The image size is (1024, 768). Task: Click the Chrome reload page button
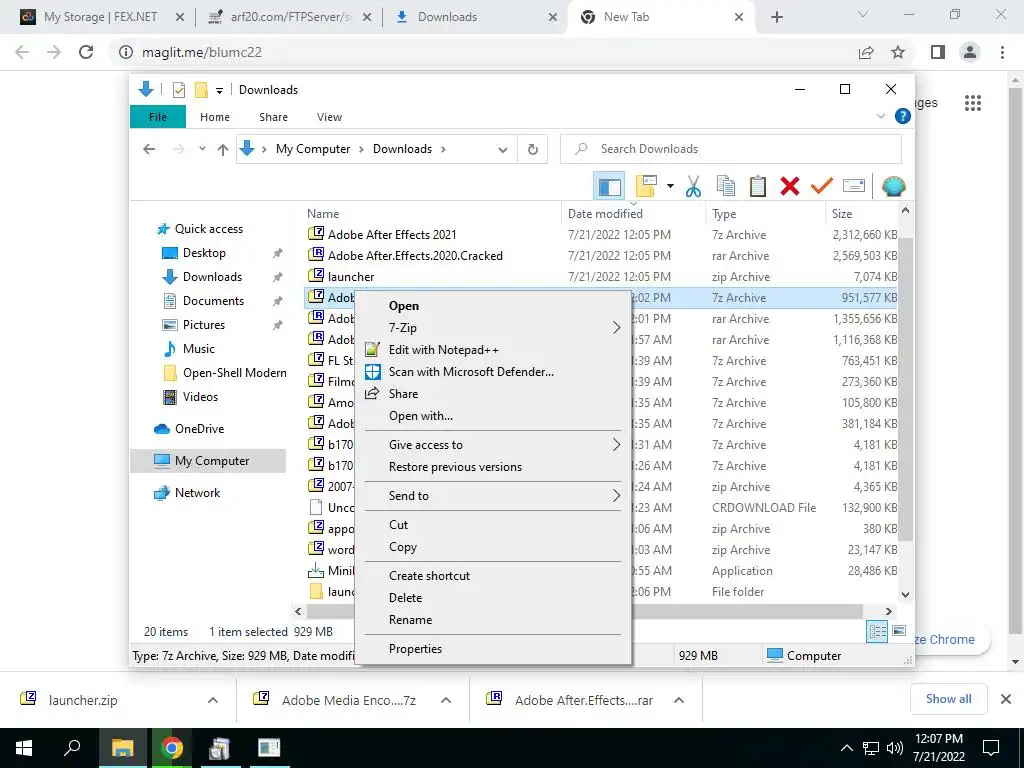pyautogui.click(x=86, y=52)
